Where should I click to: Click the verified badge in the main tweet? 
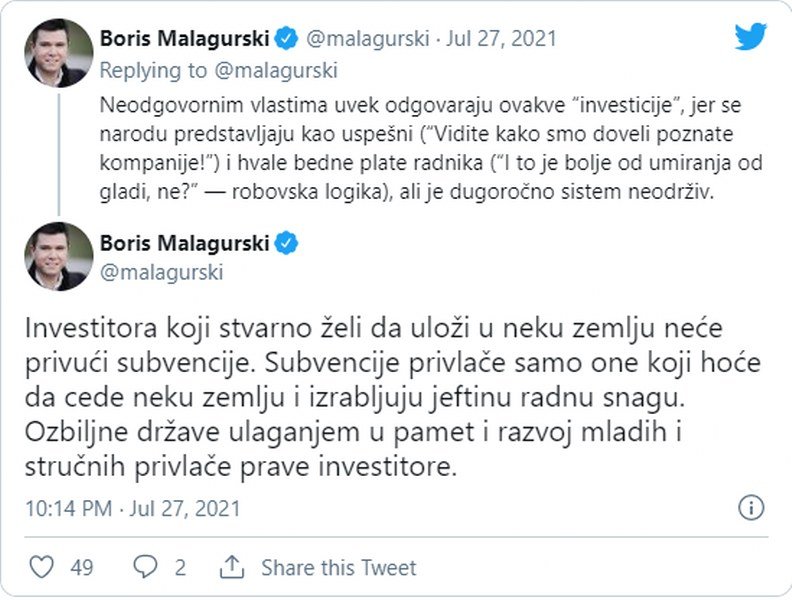286,243
